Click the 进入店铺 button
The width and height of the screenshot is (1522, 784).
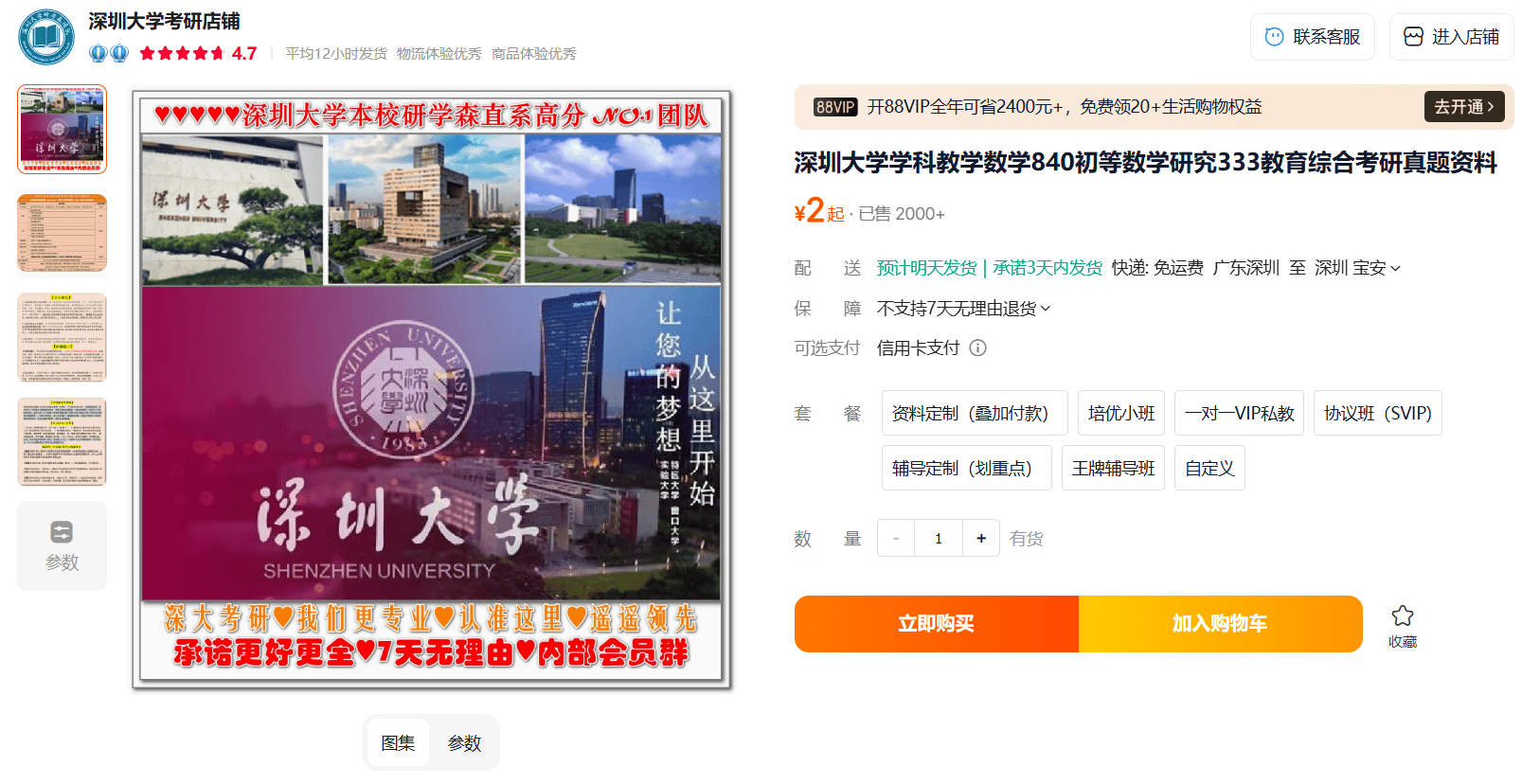pos(1452,37)
